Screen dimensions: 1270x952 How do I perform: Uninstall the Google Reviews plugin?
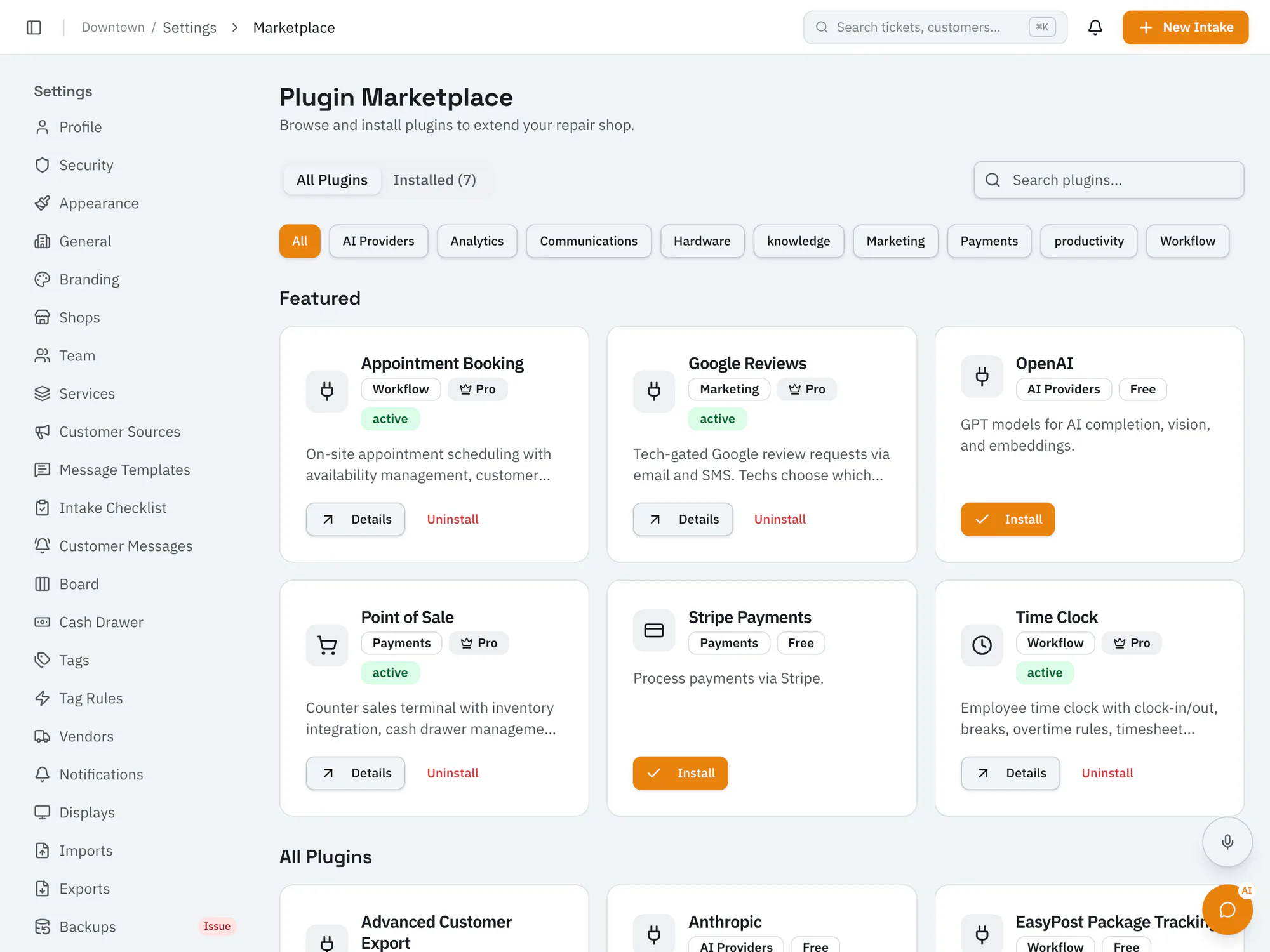tap(780, 519)
